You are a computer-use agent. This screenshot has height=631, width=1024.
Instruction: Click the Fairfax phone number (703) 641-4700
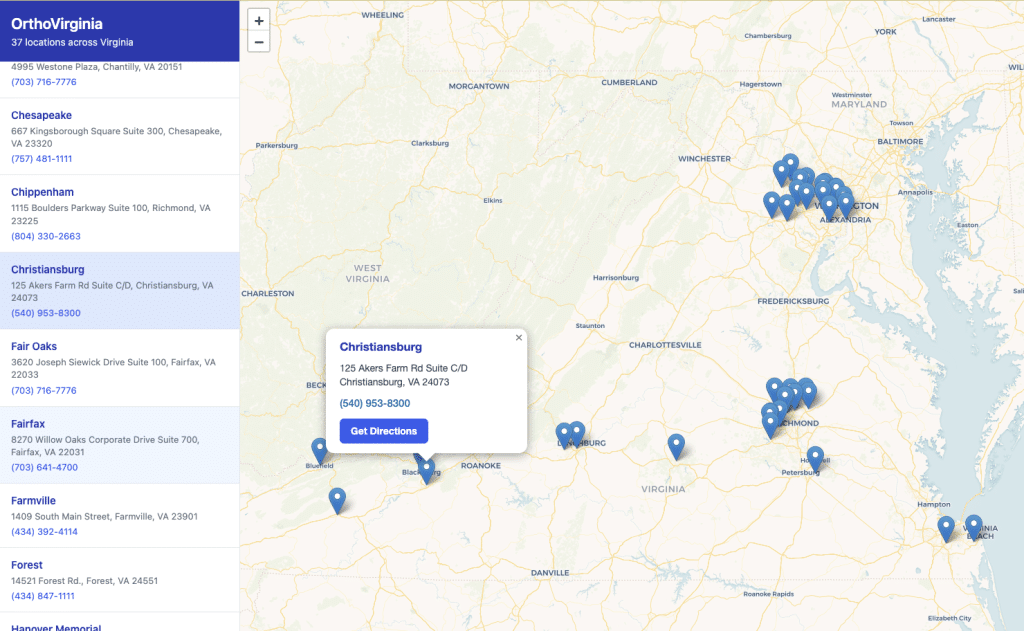tap(44, 467)
